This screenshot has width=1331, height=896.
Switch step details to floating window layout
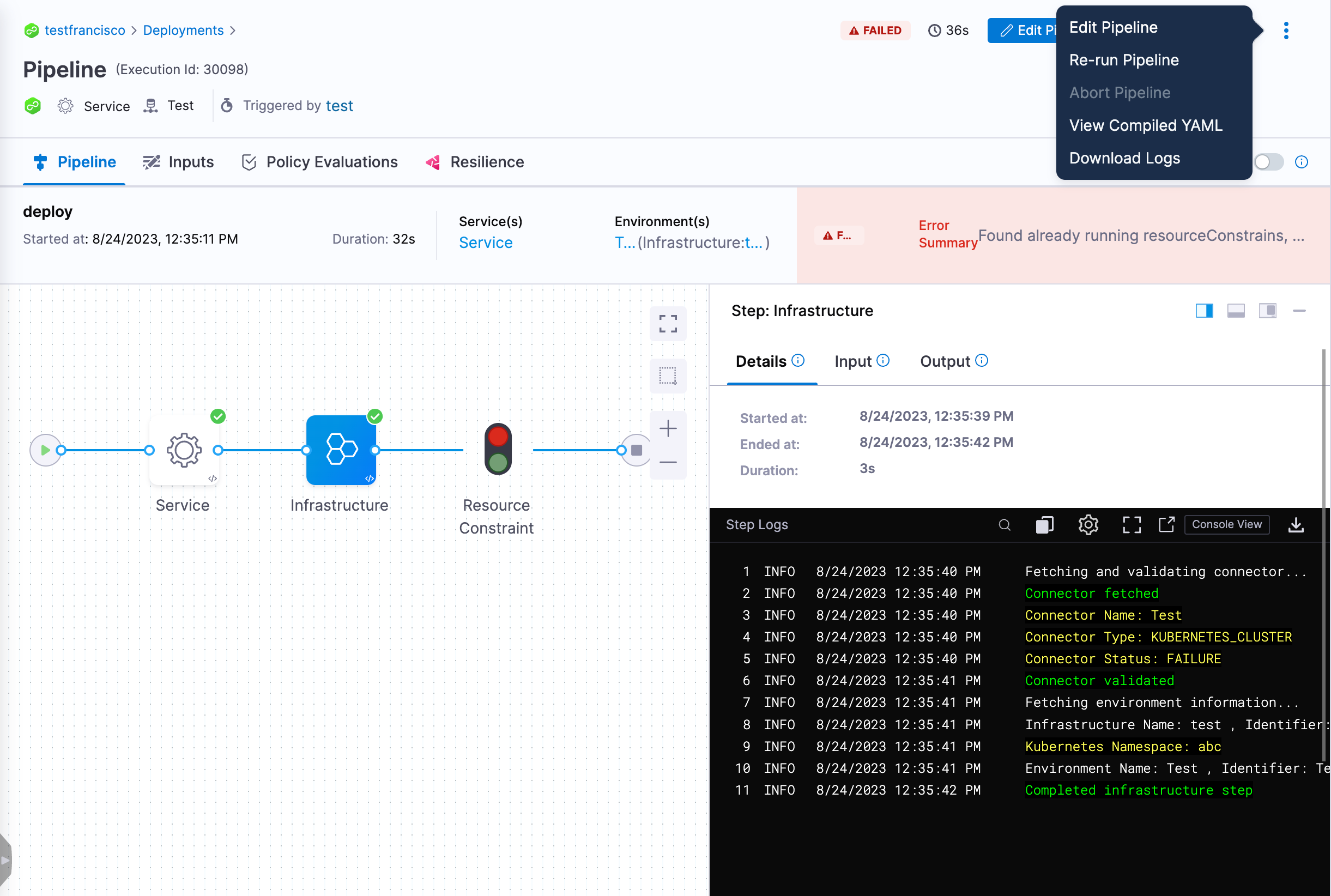[1267, 310]
